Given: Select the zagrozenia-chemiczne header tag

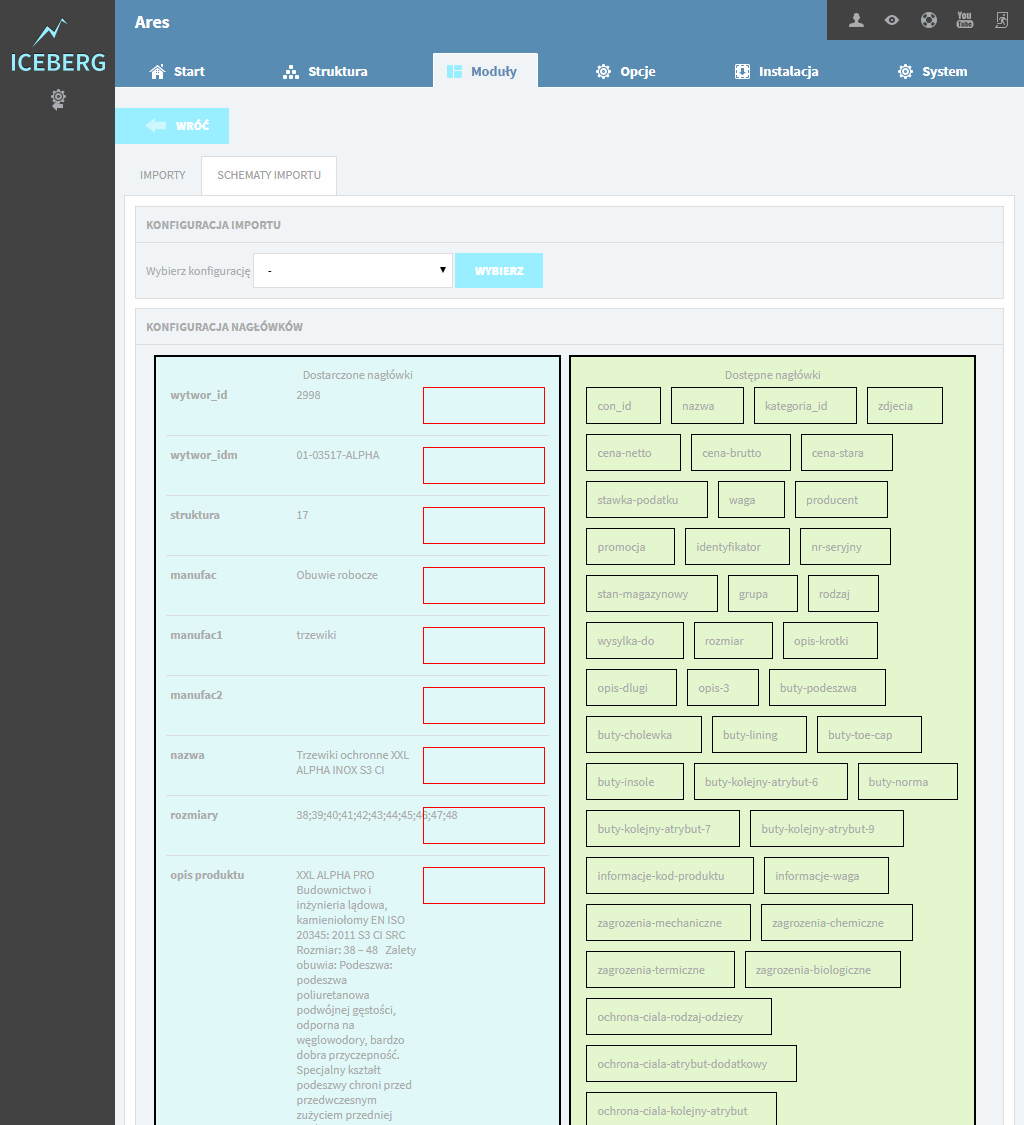Looking at the screenshot, I should [837, 923].
